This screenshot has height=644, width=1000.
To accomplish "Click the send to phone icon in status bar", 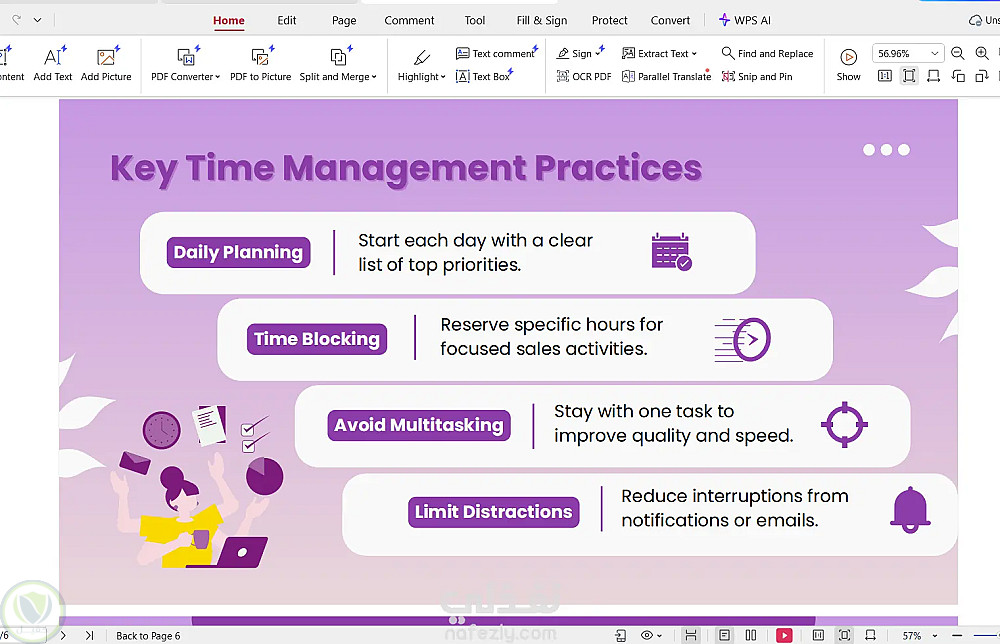I will click(x=621, y=635).
